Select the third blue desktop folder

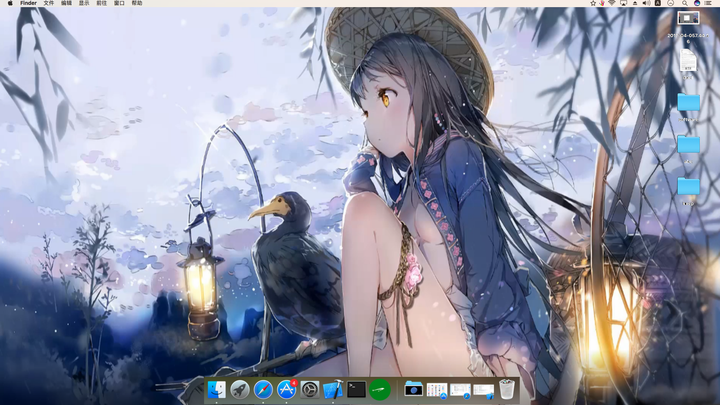[688, 186]
